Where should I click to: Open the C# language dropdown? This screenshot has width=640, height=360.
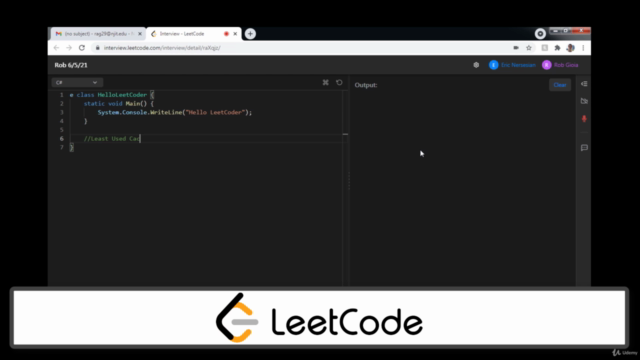(77, 82)
